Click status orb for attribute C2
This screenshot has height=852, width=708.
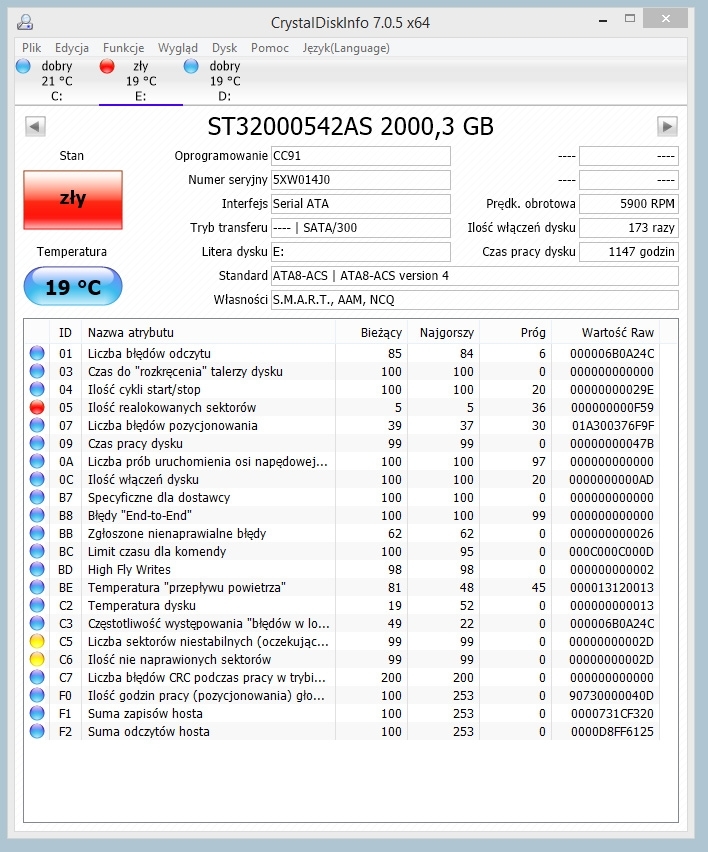[x=37, y=605]
